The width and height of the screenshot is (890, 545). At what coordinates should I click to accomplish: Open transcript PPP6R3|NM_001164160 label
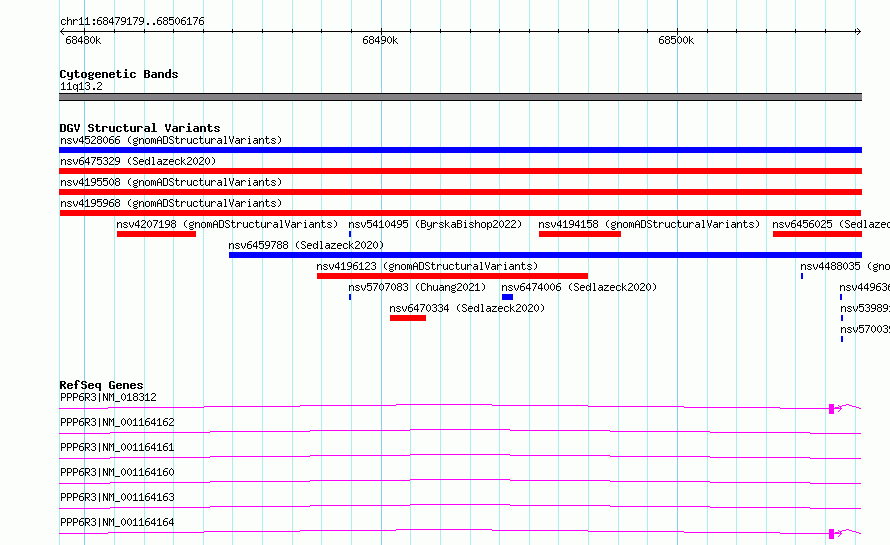click(117, 472)
